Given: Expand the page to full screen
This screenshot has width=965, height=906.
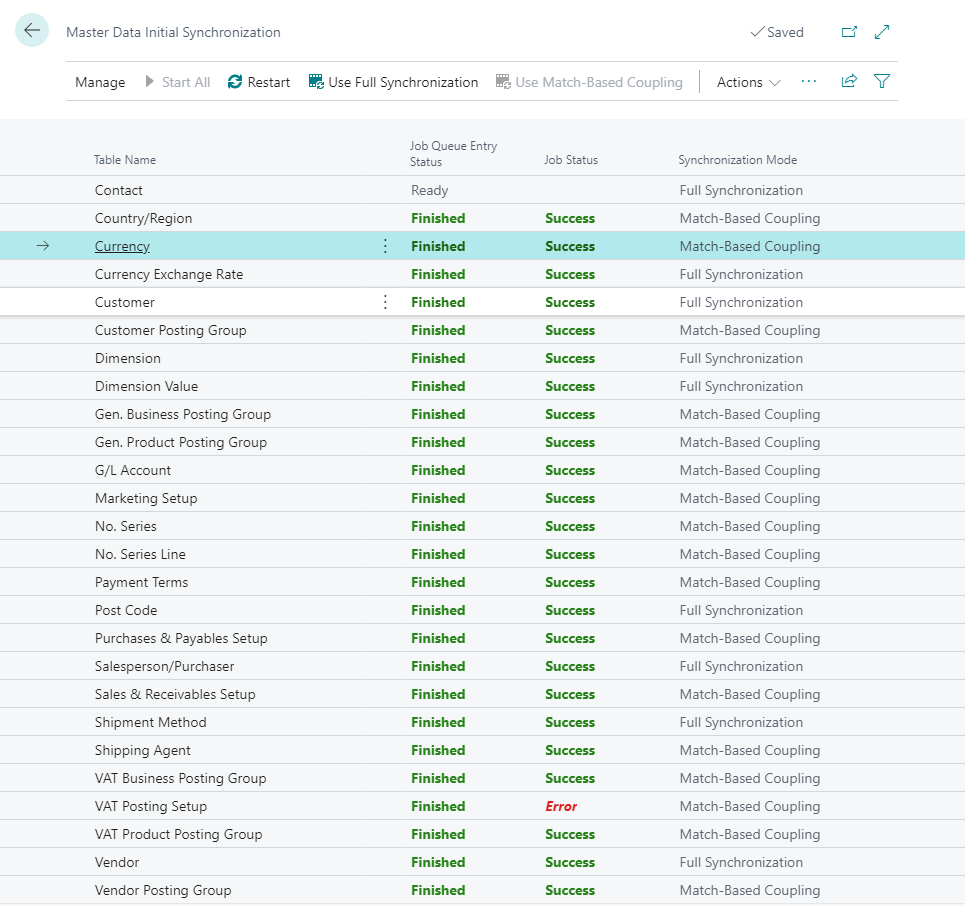Looking at the screenshot, I should pyautogui.click(x=882, y=32).
